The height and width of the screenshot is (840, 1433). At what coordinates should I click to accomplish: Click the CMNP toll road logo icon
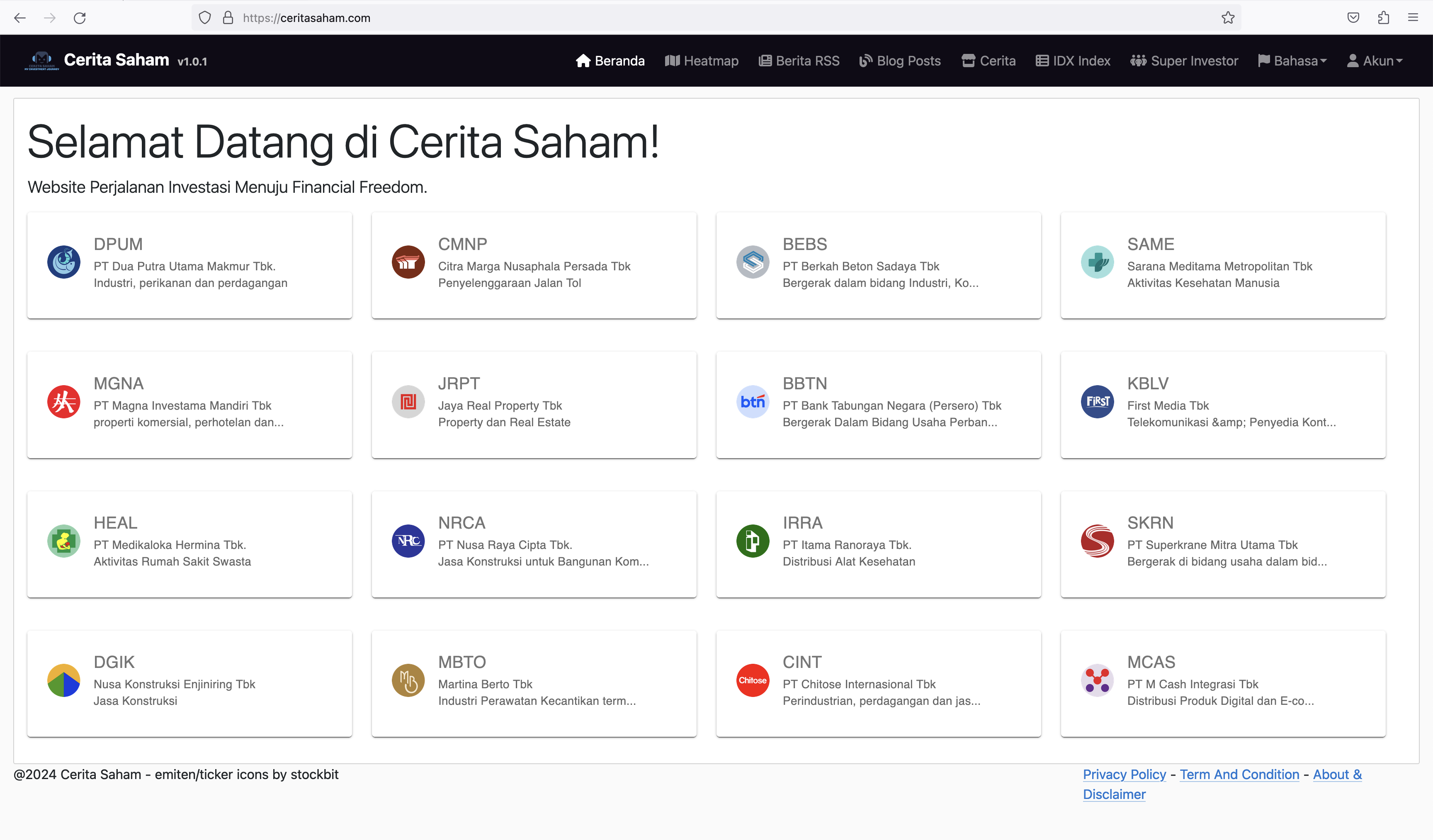408,262
